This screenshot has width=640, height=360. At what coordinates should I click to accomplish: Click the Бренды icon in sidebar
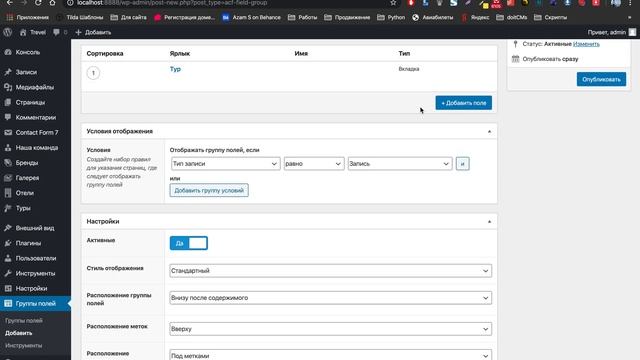(x=8, y=162)
